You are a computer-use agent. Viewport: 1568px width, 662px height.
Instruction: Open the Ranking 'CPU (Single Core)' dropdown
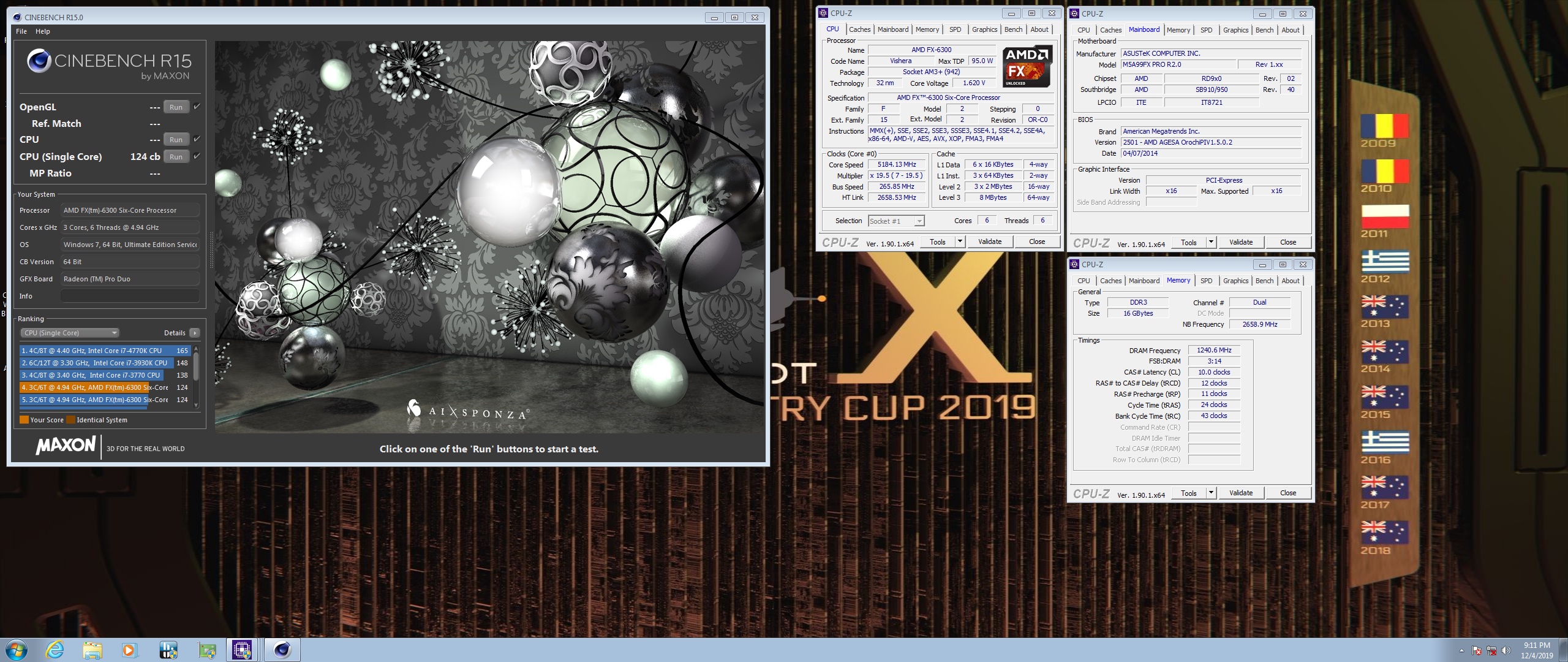pos(70,333)
